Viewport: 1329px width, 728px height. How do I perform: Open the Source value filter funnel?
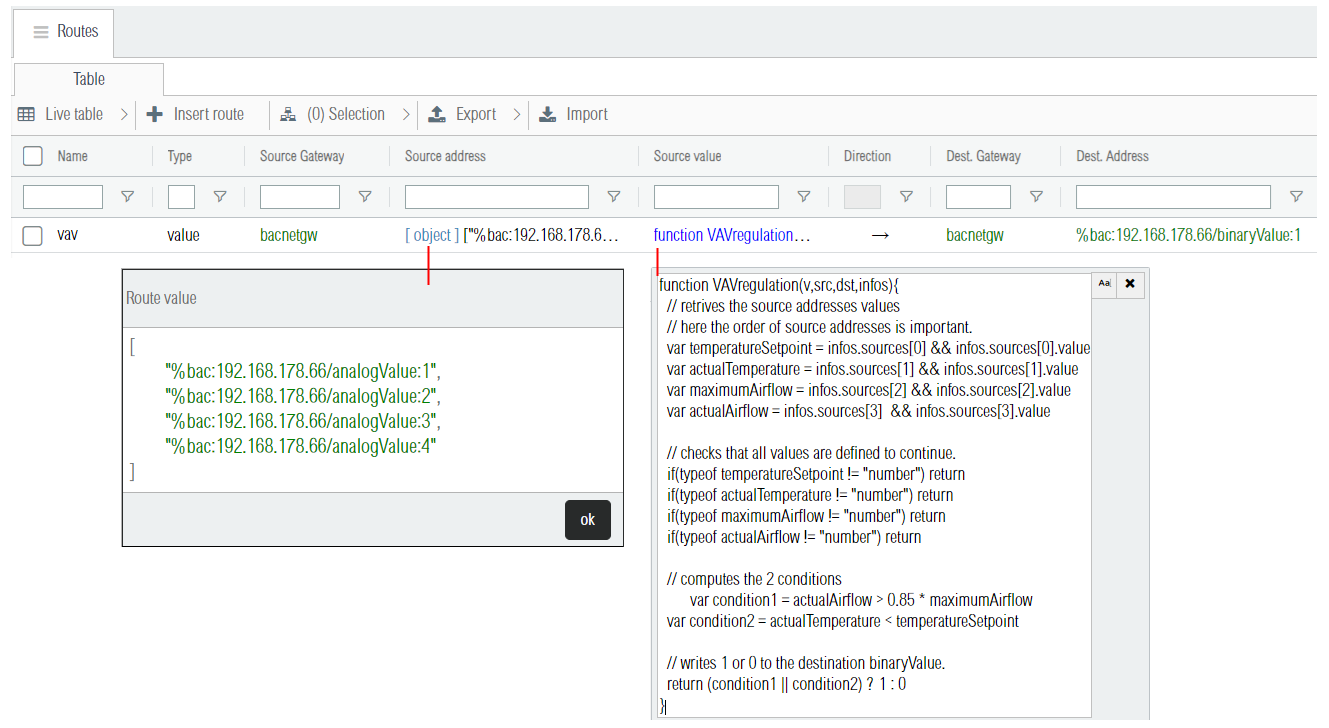click(x=803, y=196)
